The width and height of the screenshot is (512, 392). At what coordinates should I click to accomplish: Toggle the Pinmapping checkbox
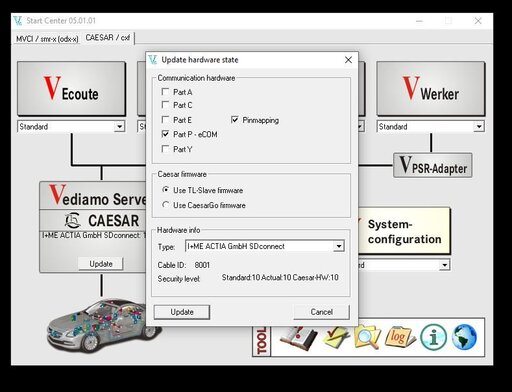[x=235, y=119]
